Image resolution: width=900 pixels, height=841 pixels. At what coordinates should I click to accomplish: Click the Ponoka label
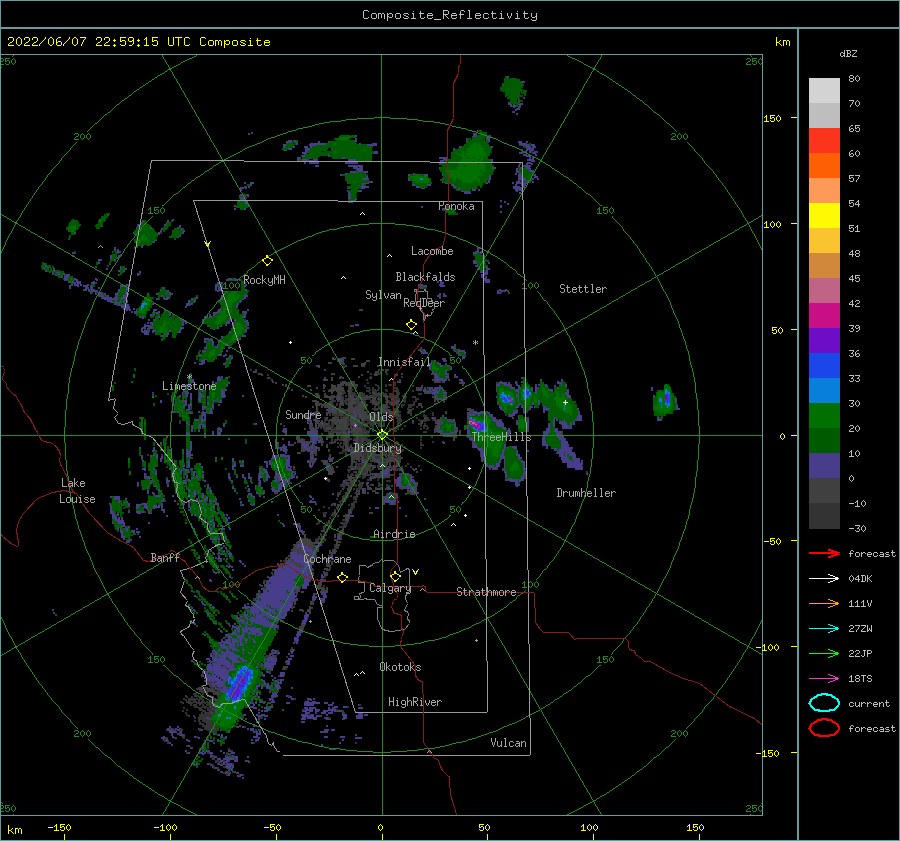point(456,206)
